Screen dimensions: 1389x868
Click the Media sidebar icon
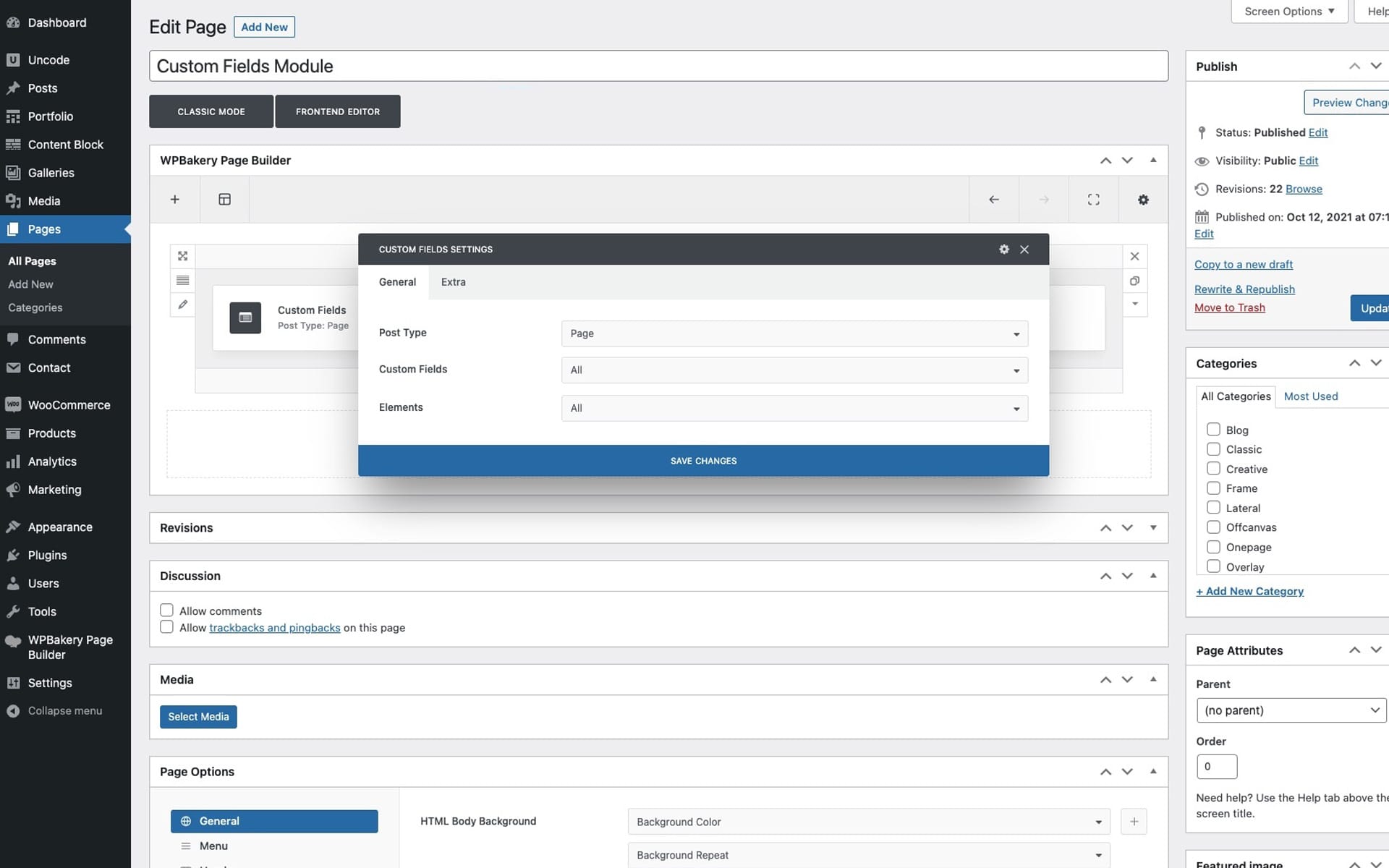click(13, 201)
